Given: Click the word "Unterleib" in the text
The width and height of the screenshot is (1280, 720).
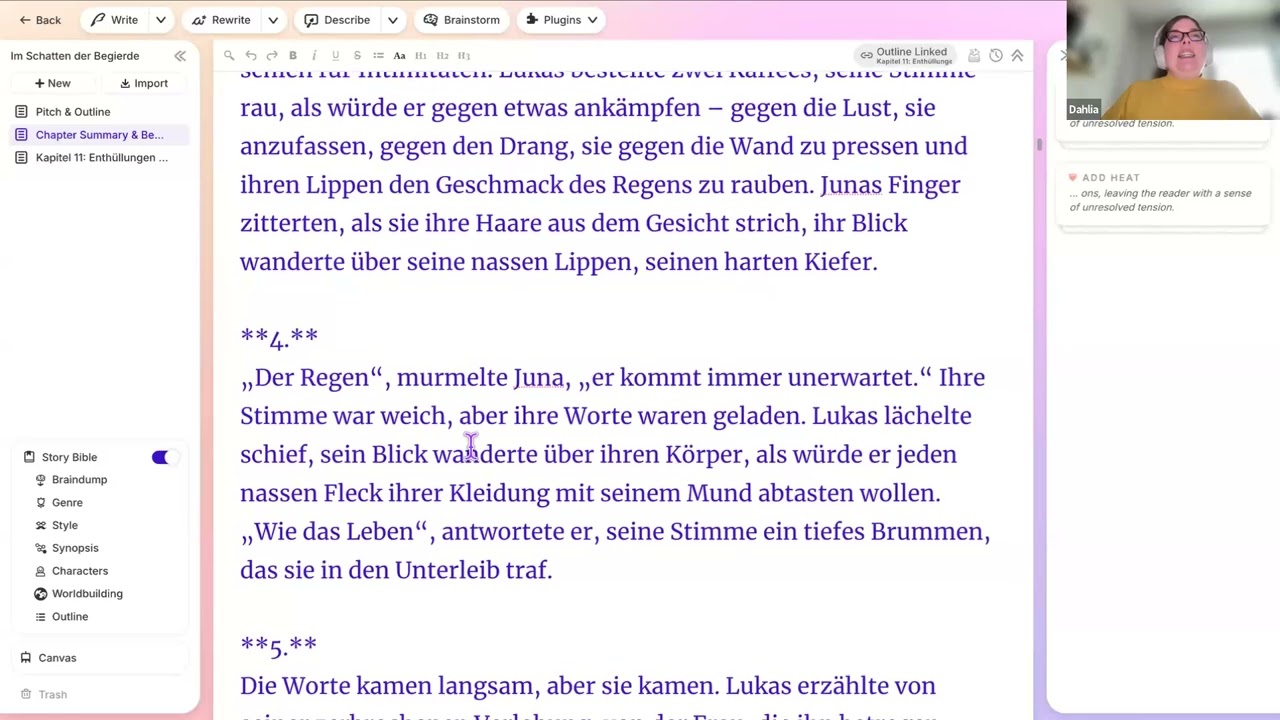Looking at the screenshot, I should (x=447, y=570).
